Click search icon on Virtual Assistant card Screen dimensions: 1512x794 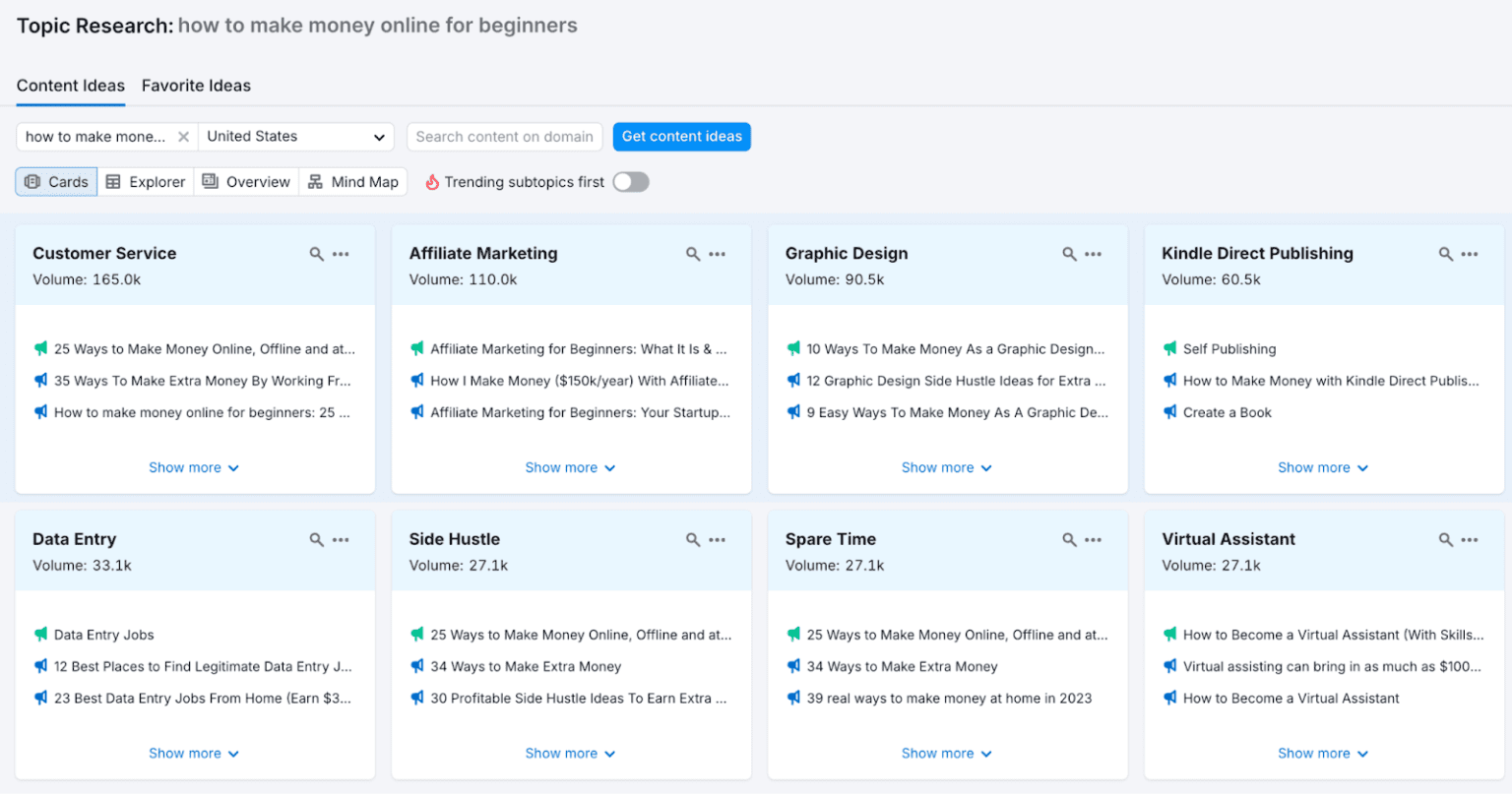[x=1445, y=539]
